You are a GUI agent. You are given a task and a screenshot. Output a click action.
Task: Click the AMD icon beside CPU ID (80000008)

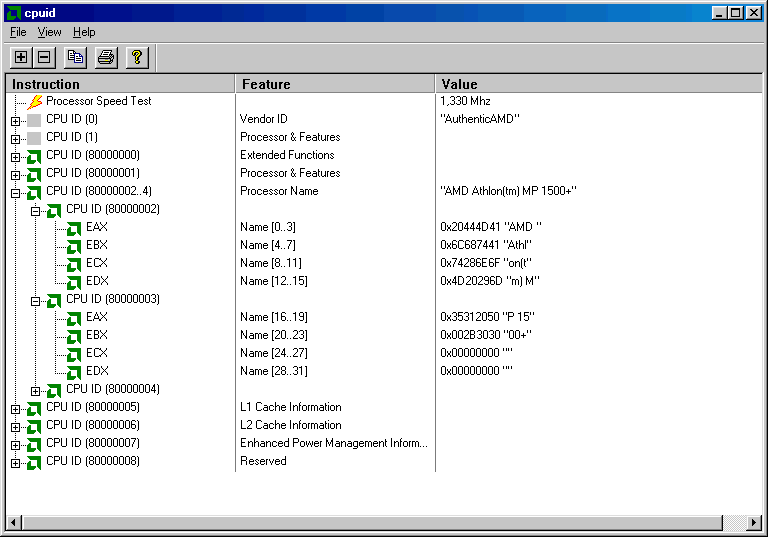(x=34, y=463)
